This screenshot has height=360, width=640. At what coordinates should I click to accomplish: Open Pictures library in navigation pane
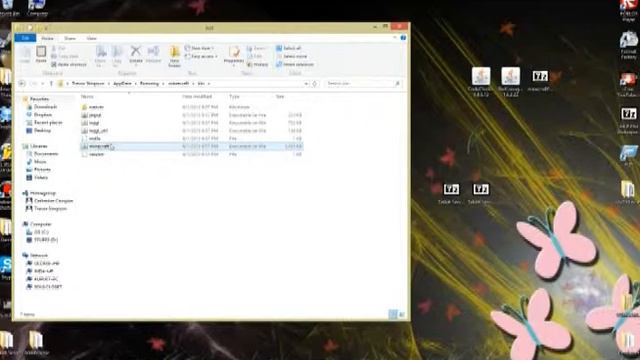(39, 169)
